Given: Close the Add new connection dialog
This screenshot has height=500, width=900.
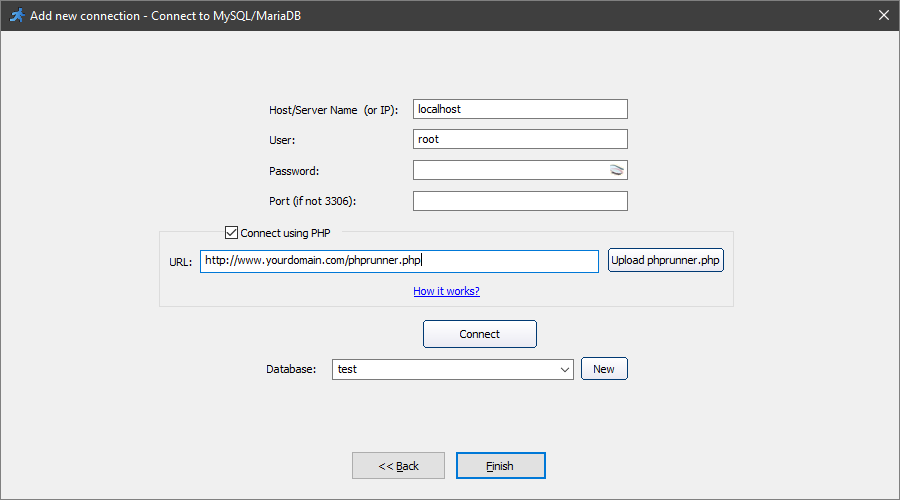Looking at the screenshot, I should 883,15.
